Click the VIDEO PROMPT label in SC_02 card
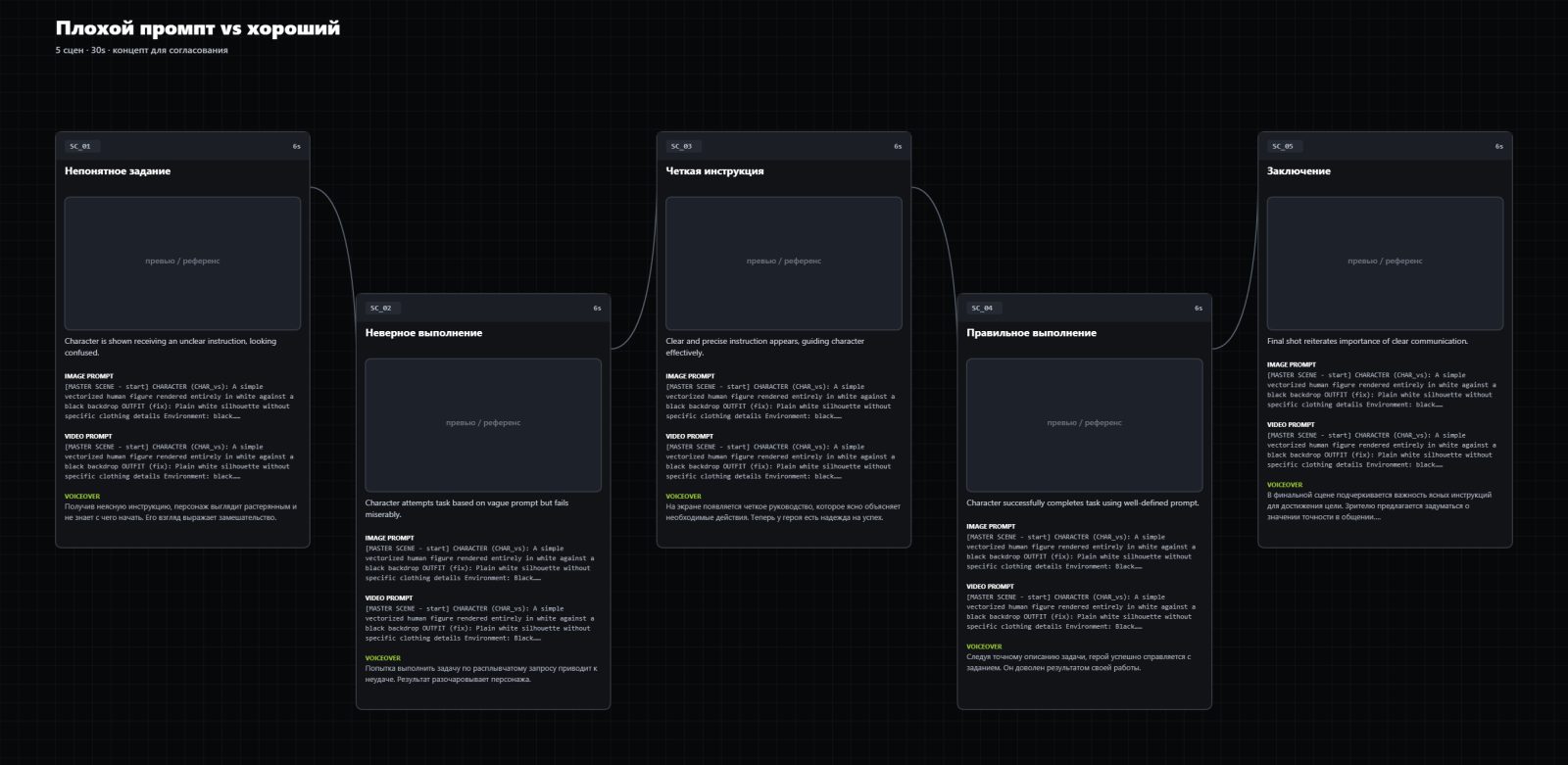Image resolution: width=1568 pixels, height=765 pixels. pos(389,598)
